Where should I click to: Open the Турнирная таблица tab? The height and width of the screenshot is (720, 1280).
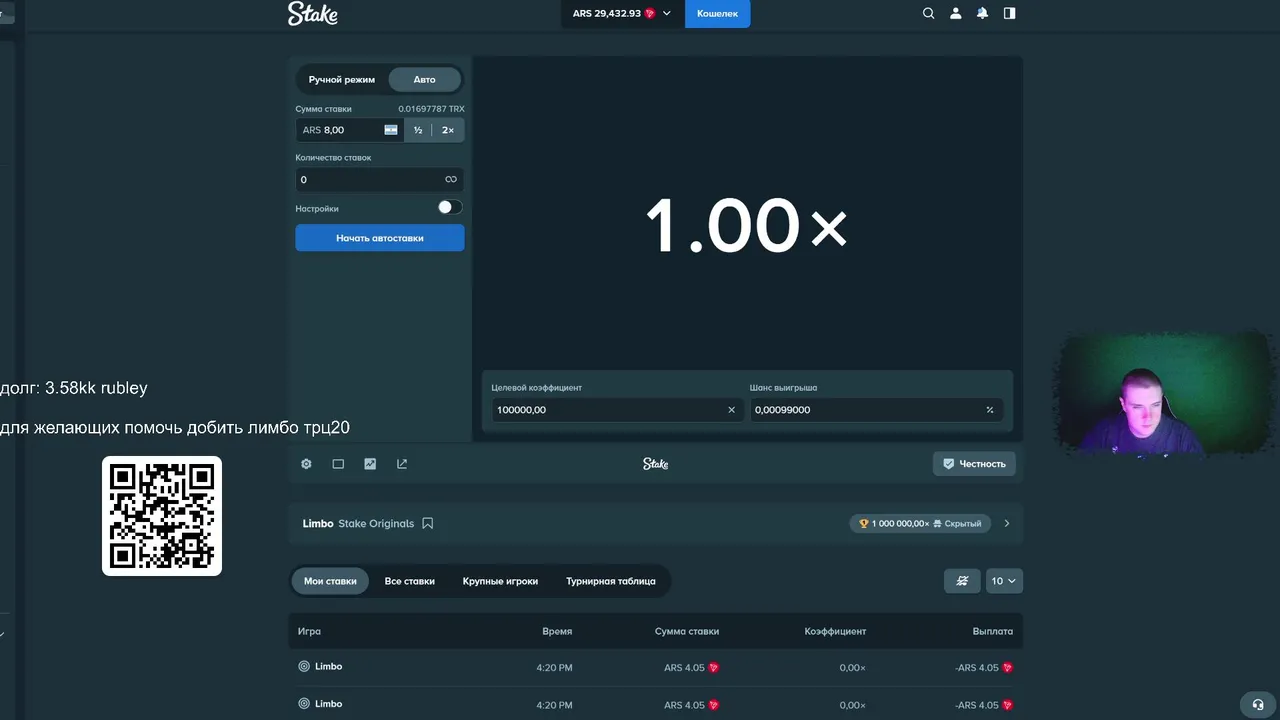click(611, 581)
